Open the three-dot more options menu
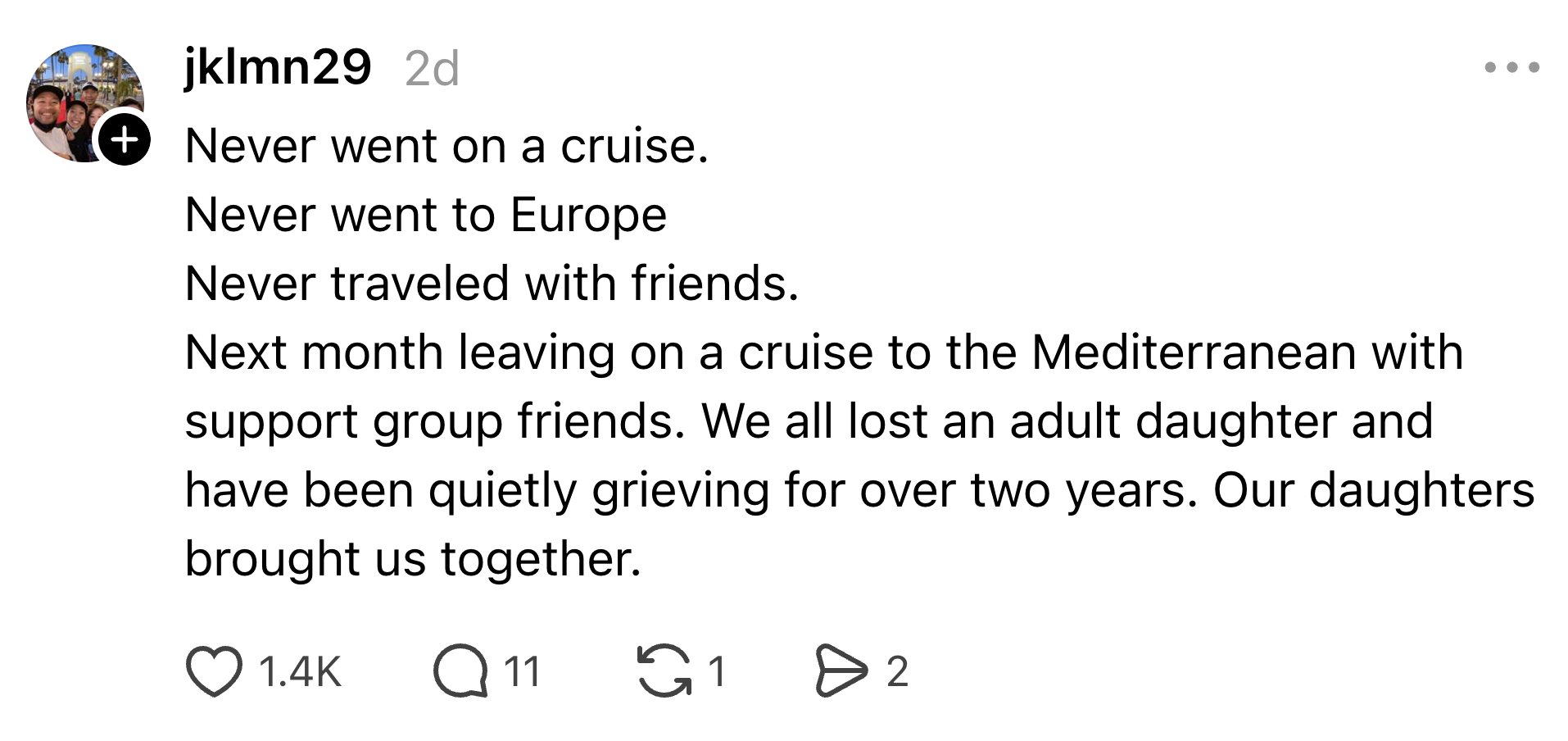The width and height of the screenshot is (1568, 741). click(1511, 67)
